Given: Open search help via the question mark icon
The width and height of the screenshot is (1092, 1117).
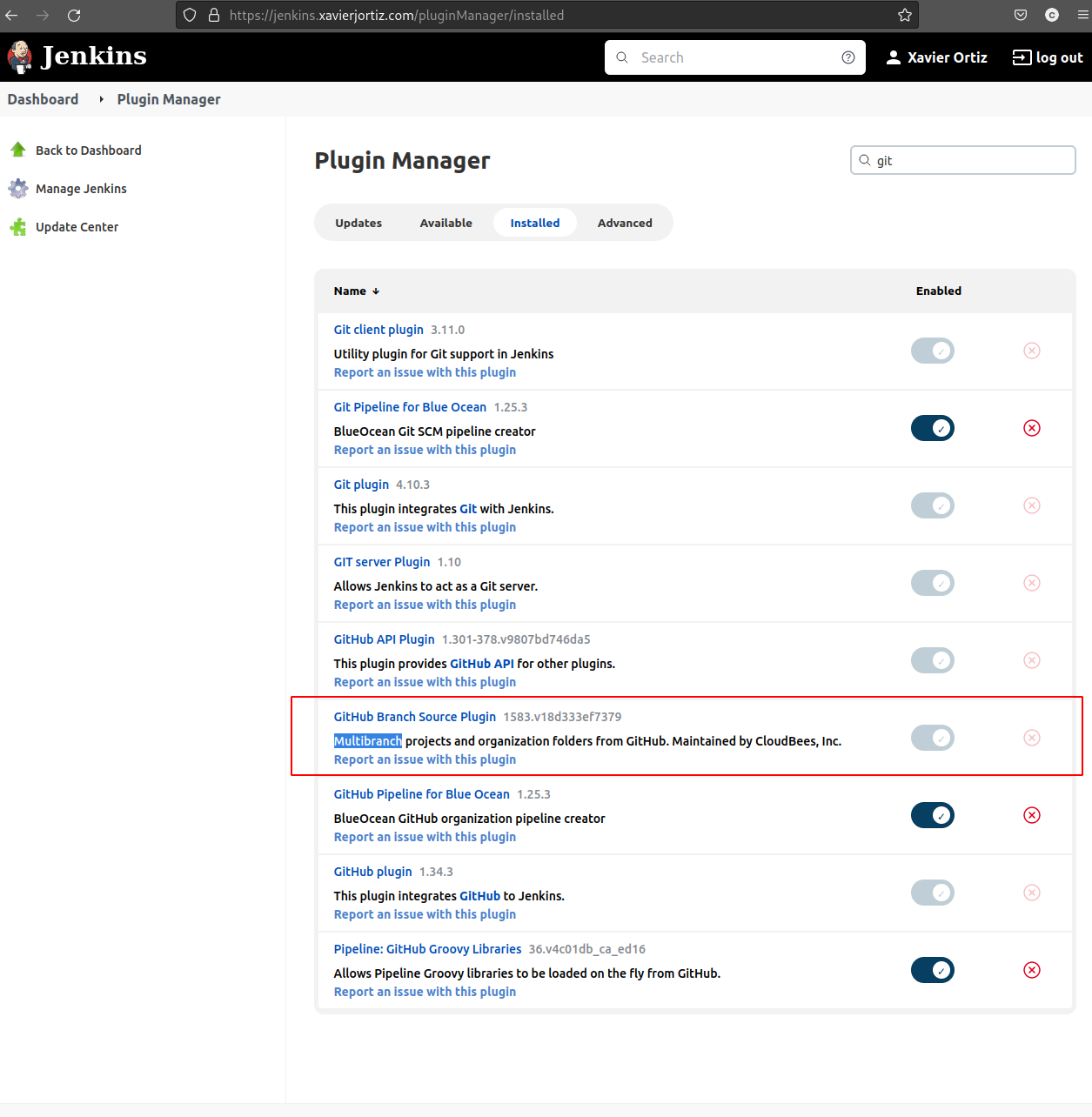Looking at the screenshot, I should (x=847, y=57).
